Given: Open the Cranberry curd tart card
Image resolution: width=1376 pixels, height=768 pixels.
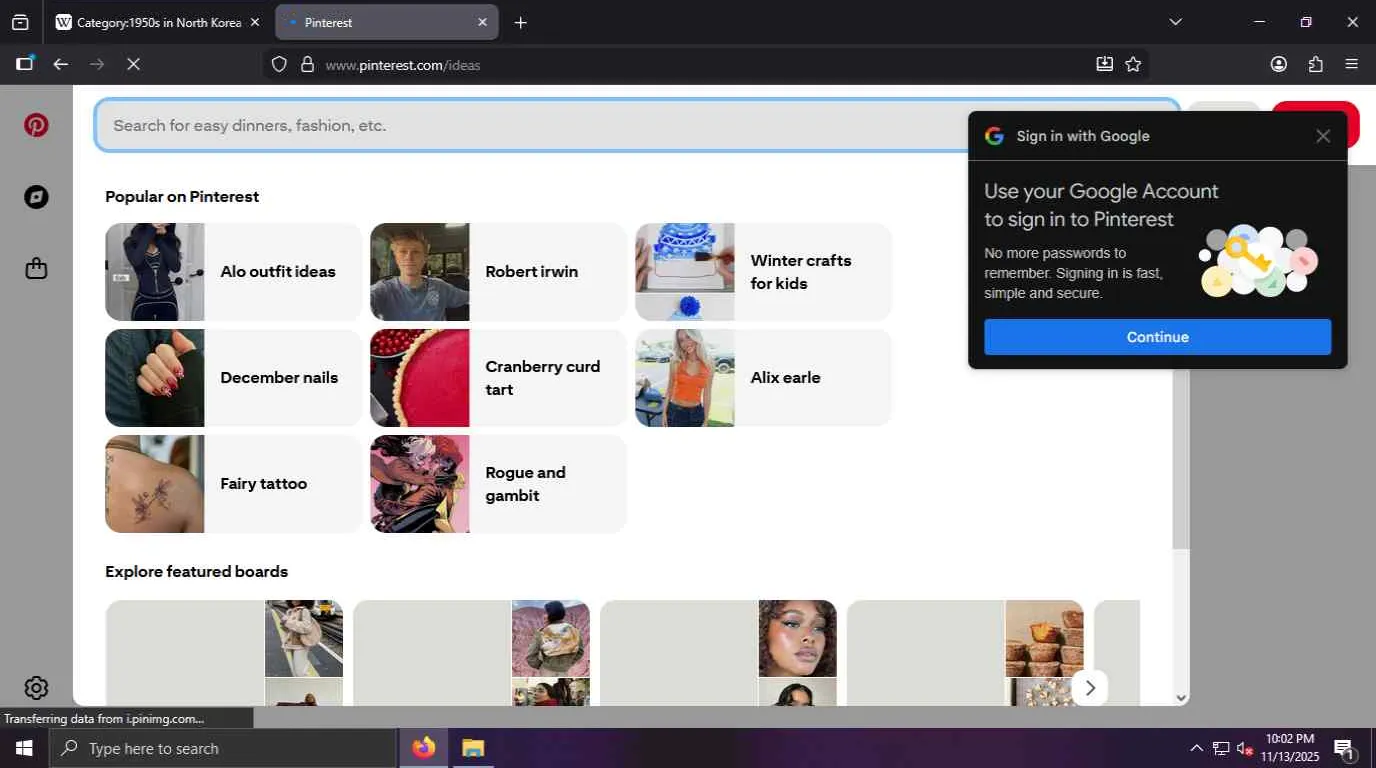Looking at the screenshot, I should pos(499,378).
